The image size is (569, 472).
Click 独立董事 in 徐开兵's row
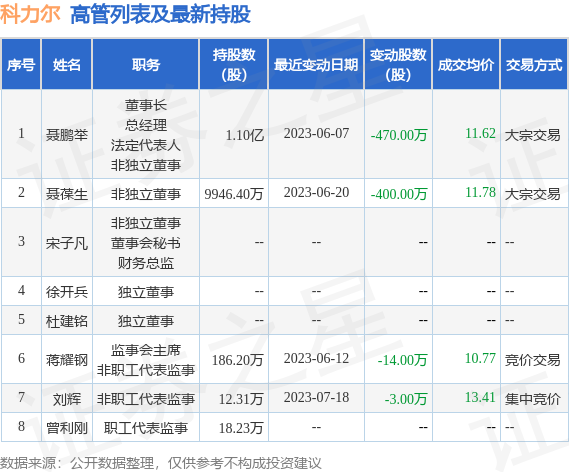[x=146, y=292]
